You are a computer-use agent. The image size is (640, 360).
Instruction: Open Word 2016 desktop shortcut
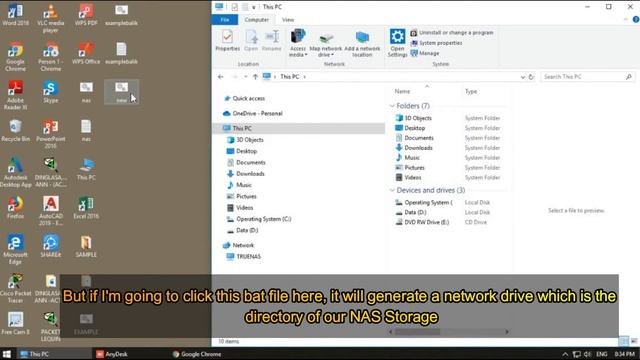pos(16,15)
